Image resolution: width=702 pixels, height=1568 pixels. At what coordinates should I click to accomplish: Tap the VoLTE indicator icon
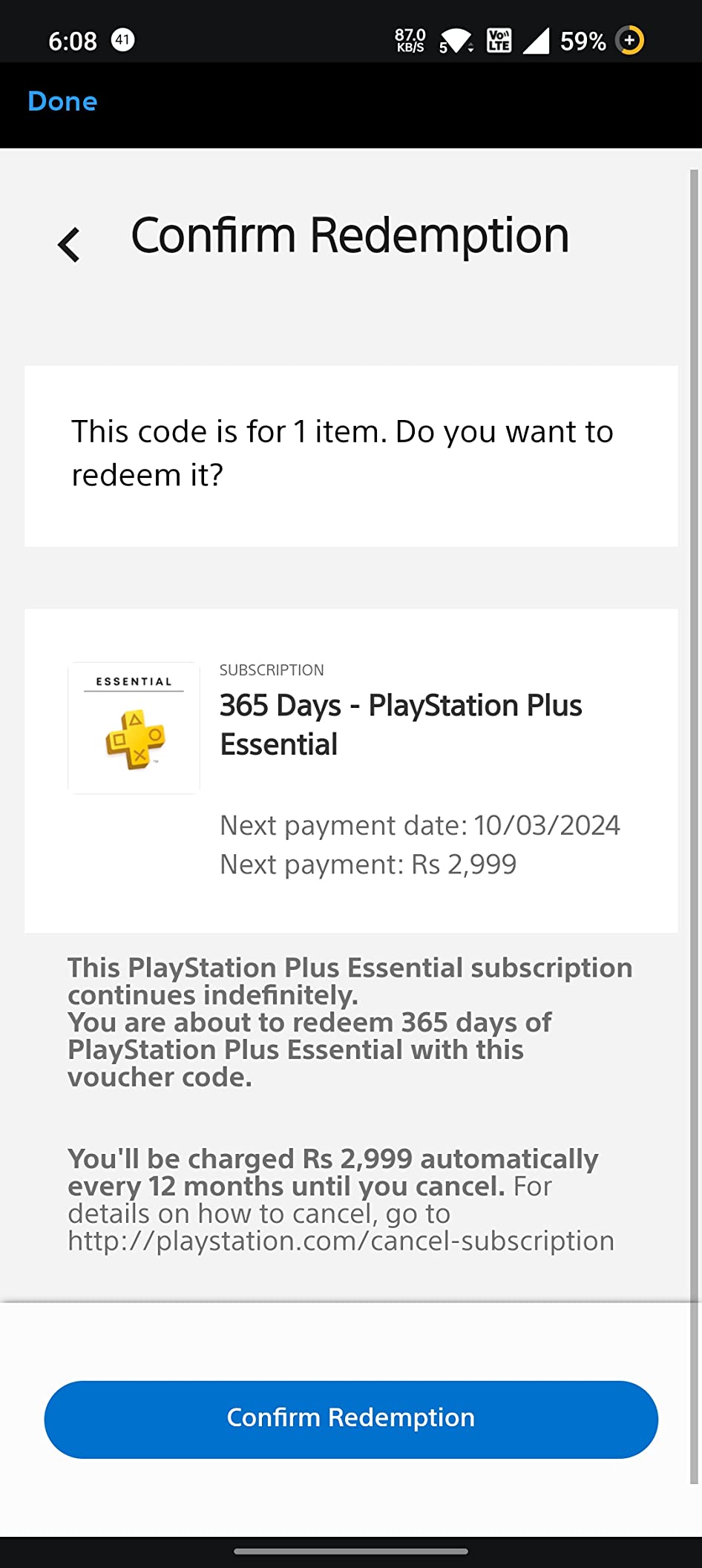(499, 39)
